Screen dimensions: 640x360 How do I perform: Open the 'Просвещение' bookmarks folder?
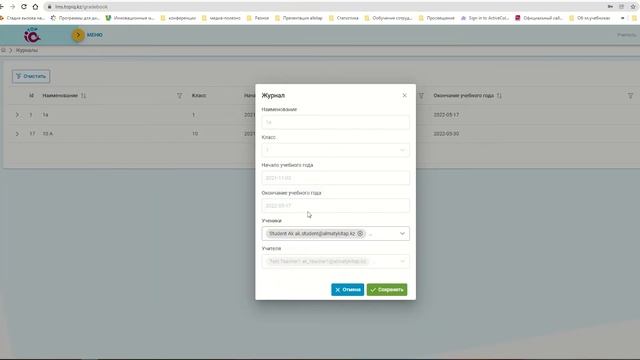point(437,18)
